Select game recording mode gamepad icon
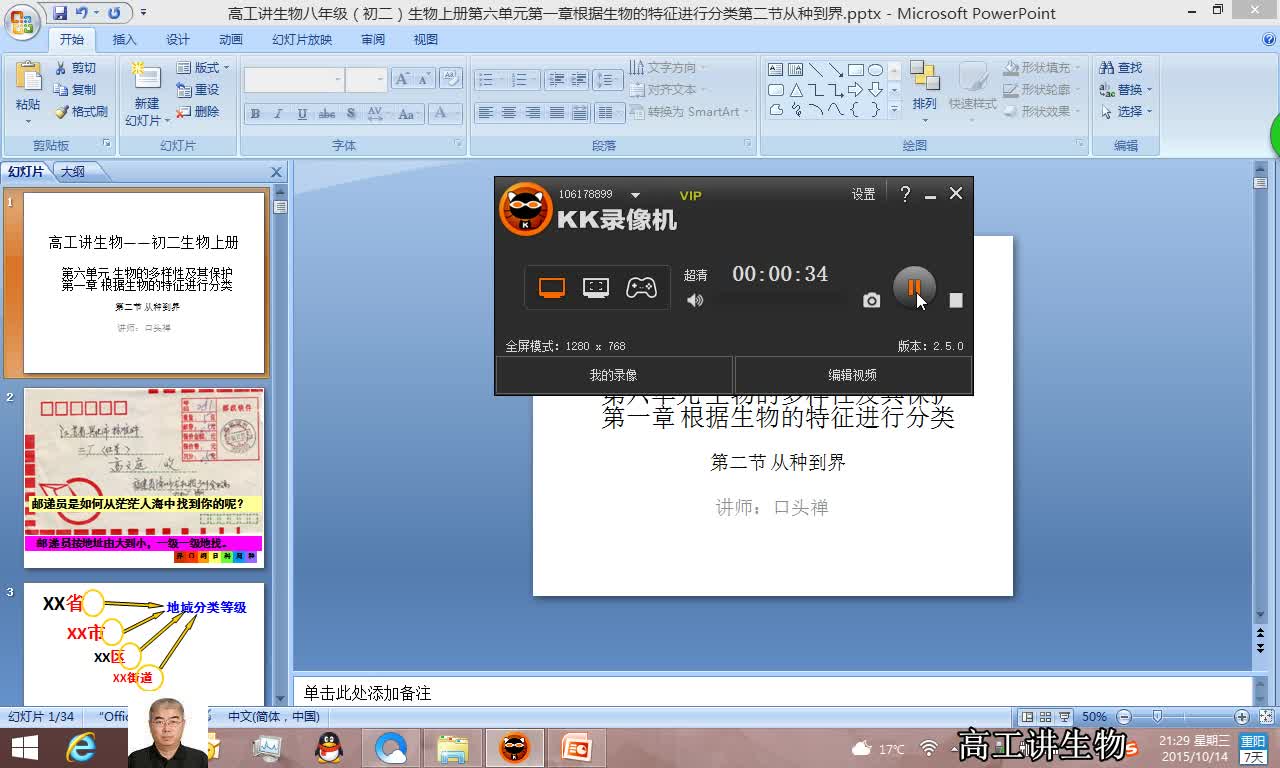 [641, 288]
